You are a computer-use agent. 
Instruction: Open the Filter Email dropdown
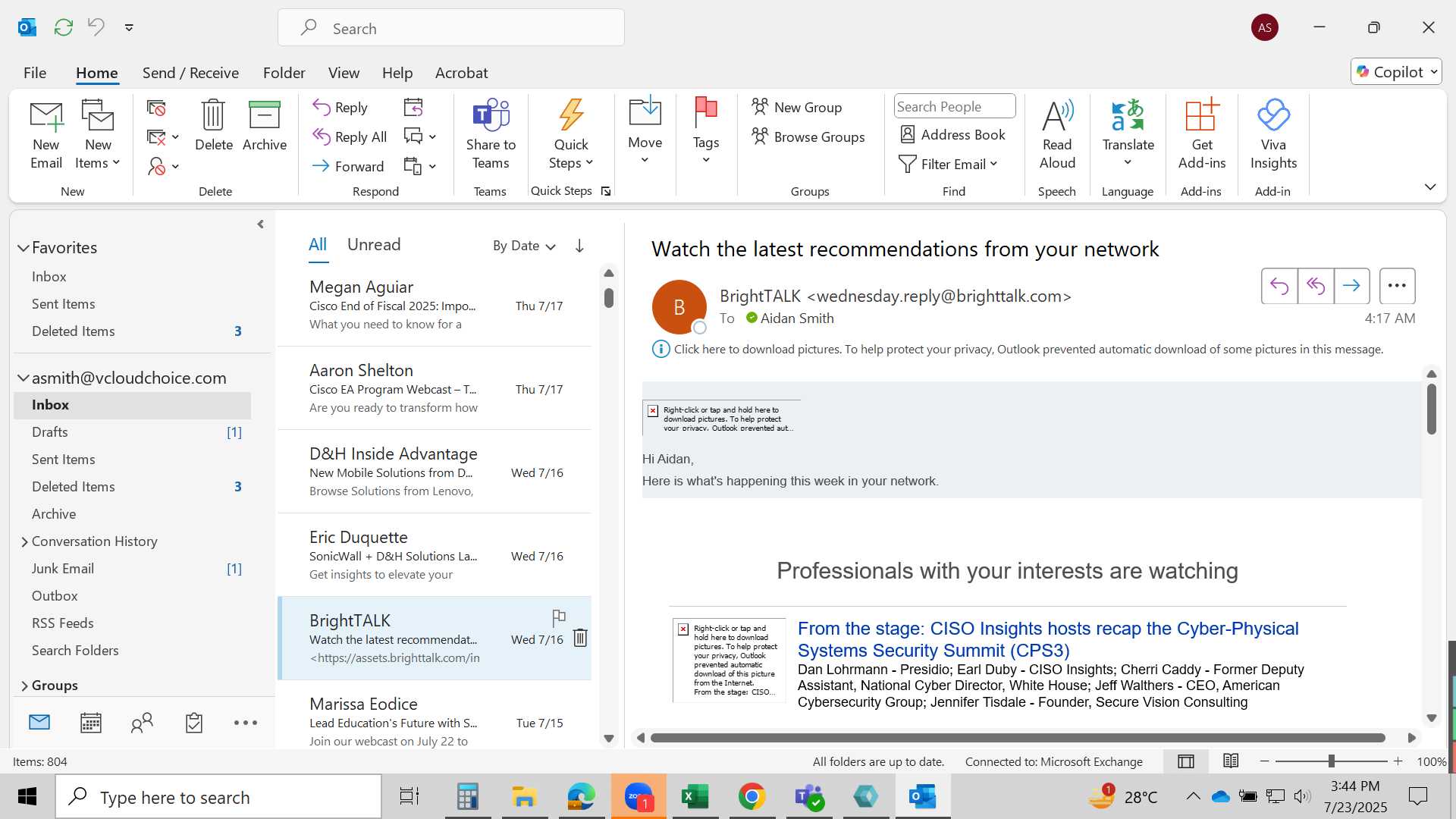(948, 164)
